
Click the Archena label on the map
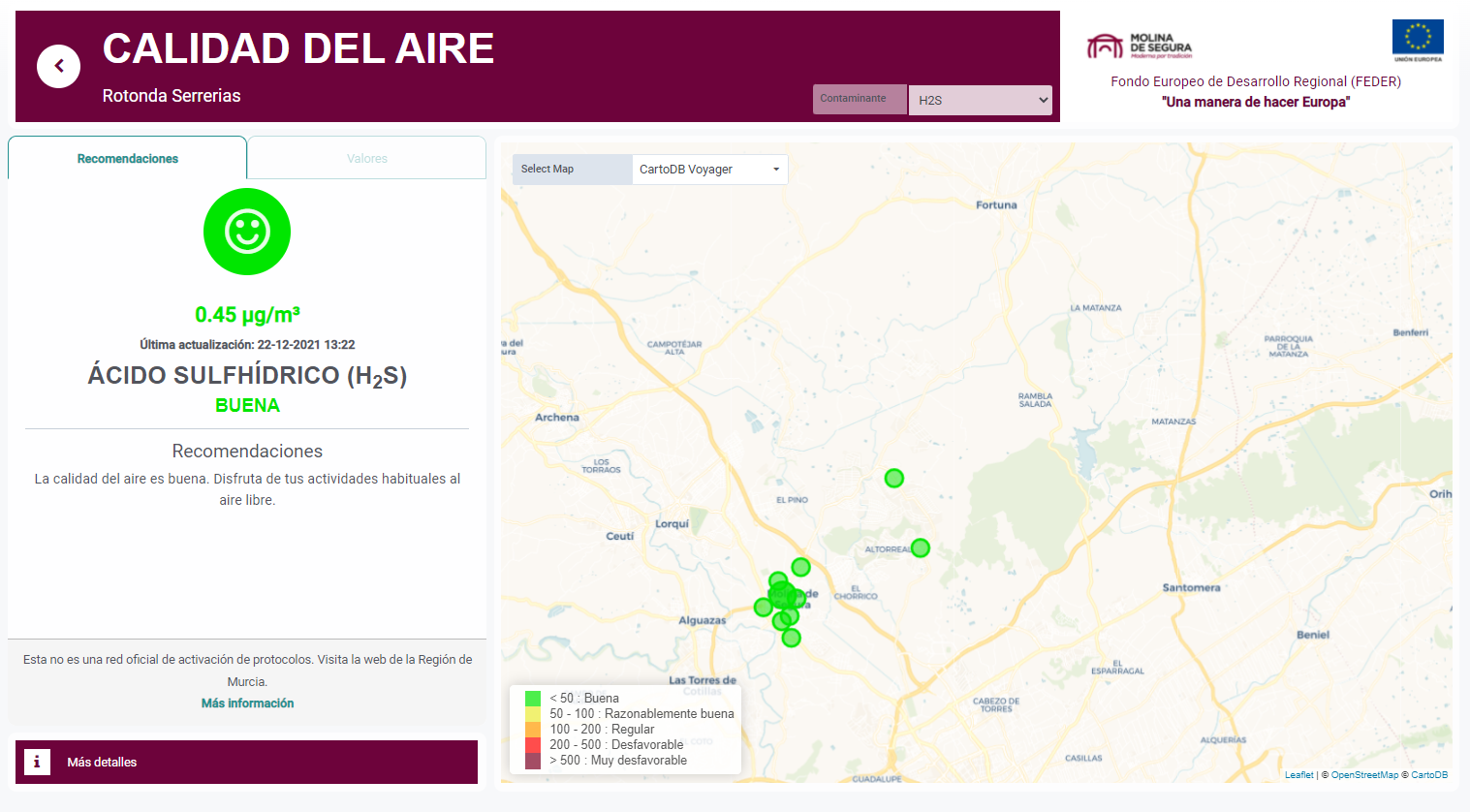(x=557, y=418)
